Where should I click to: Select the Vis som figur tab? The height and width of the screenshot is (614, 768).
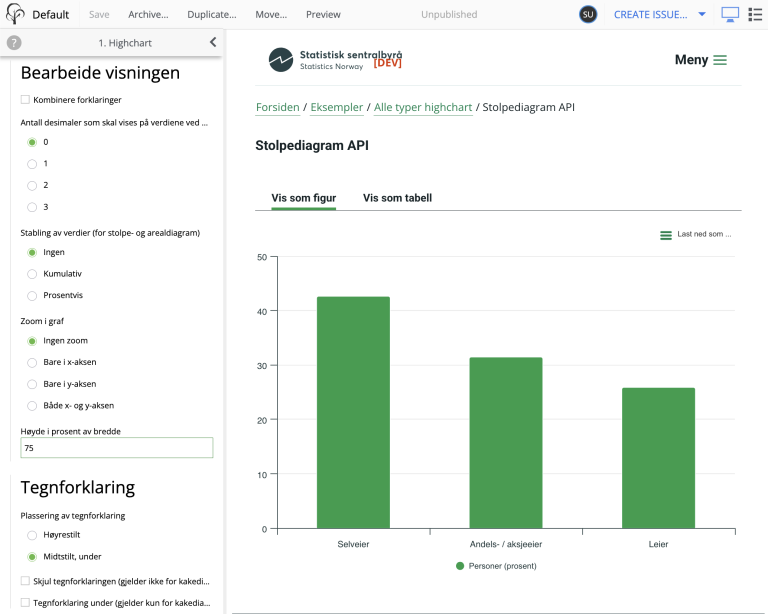[x=304, y=198]
